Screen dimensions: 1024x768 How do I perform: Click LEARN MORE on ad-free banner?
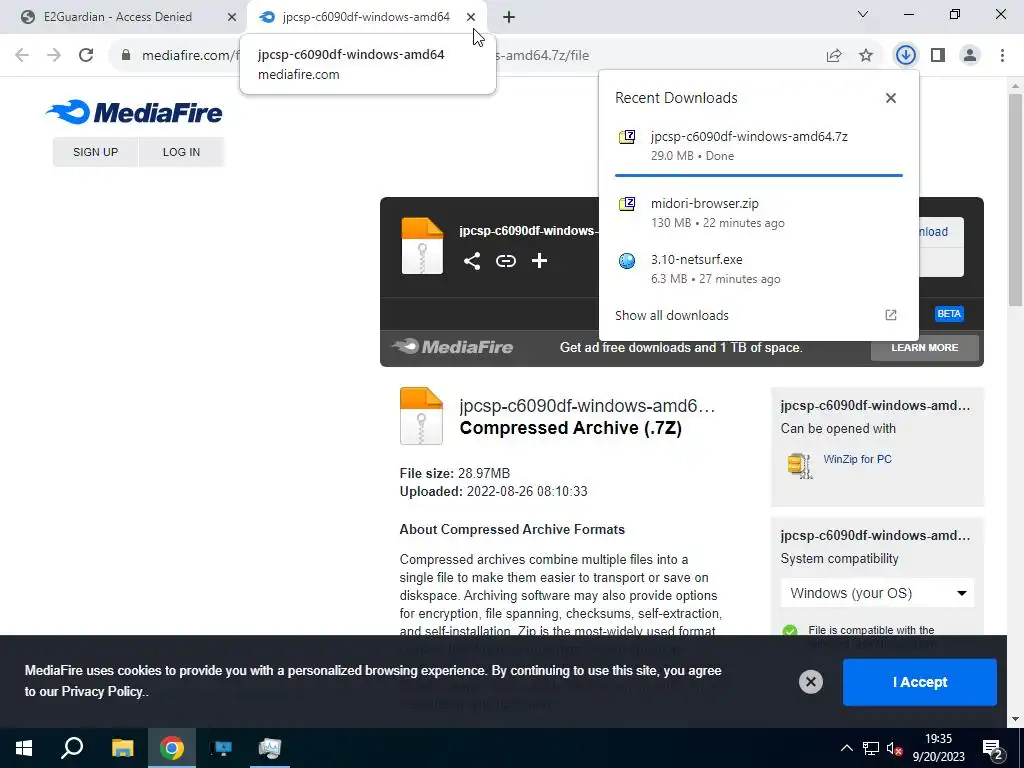click(x=925, y=347)
